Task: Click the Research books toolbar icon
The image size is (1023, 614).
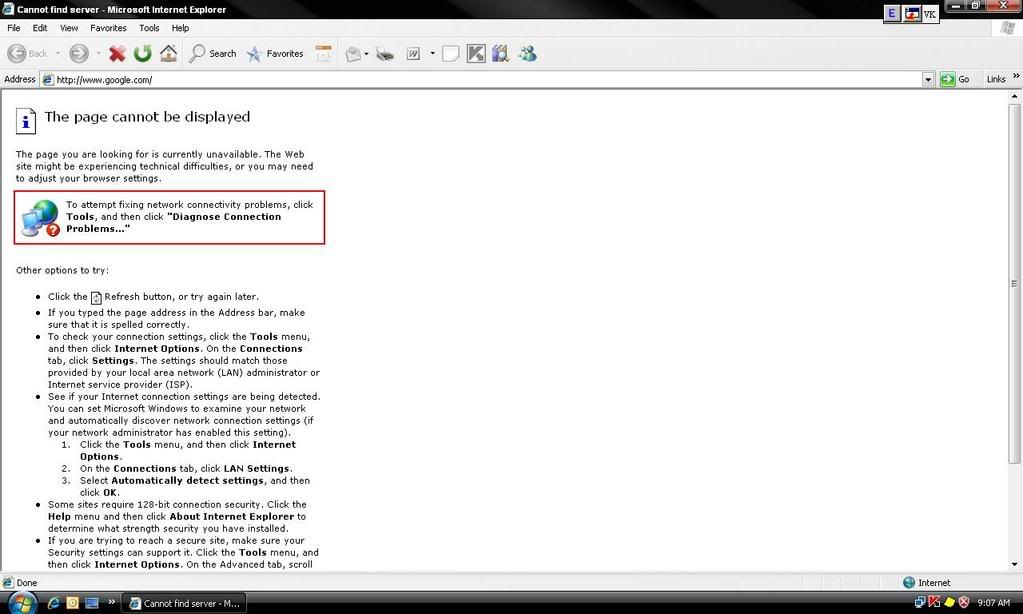Action: 500,54
